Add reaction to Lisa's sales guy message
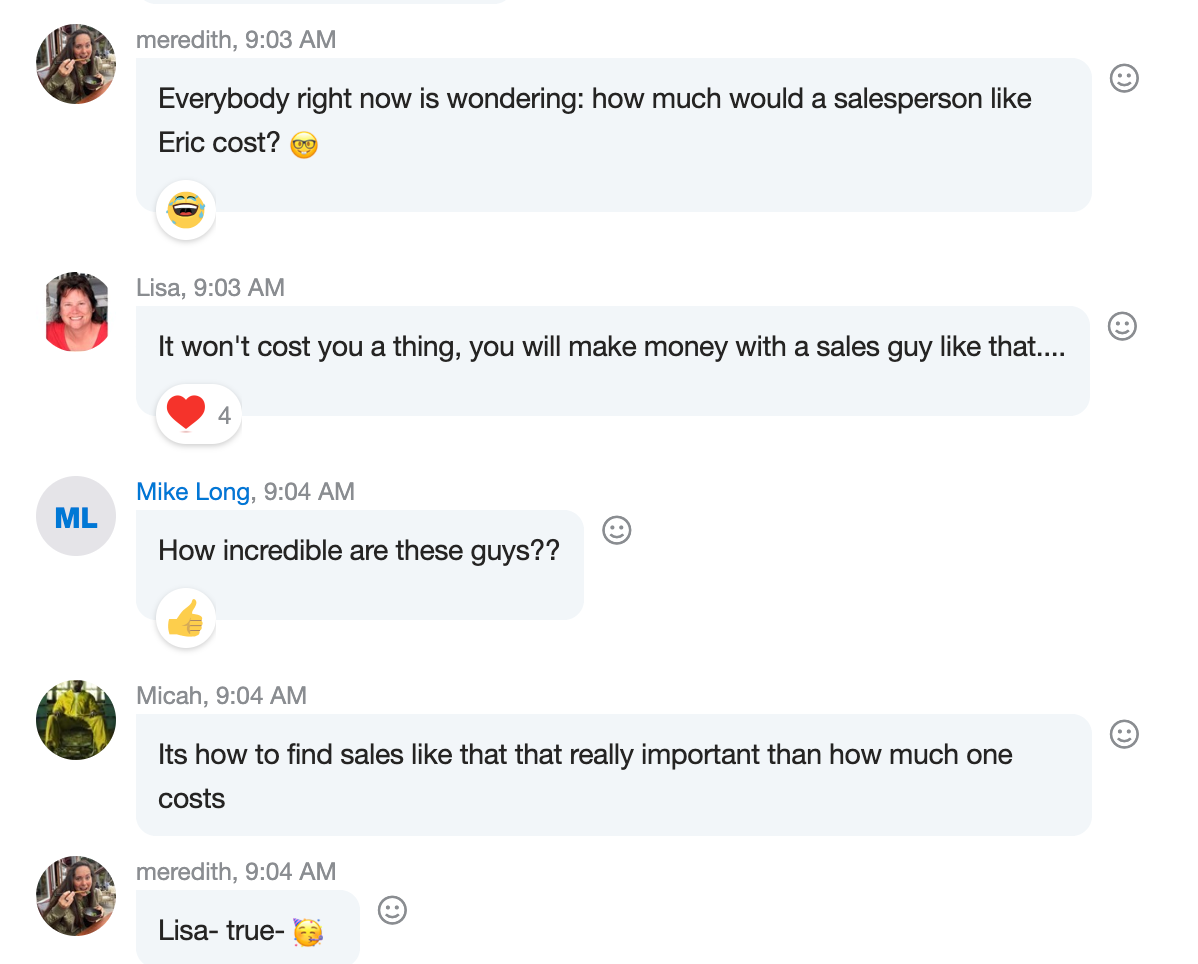The width and height of the screenshot is (1198, 964). coord(1122,326)
